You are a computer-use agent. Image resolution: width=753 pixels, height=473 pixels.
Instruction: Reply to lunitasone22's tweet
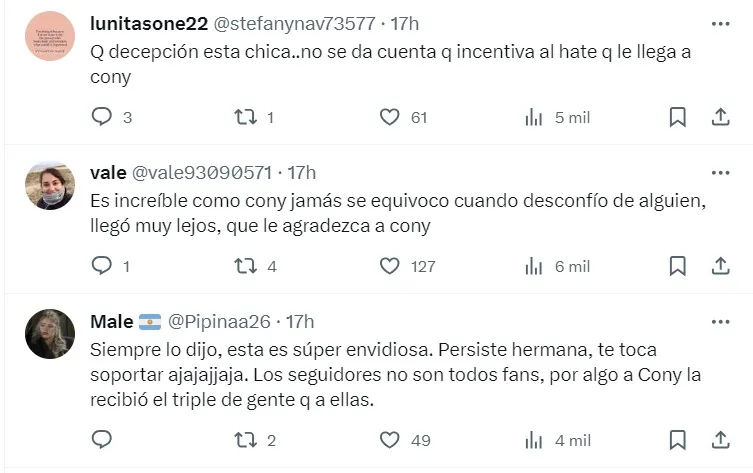tap(102, 117)
